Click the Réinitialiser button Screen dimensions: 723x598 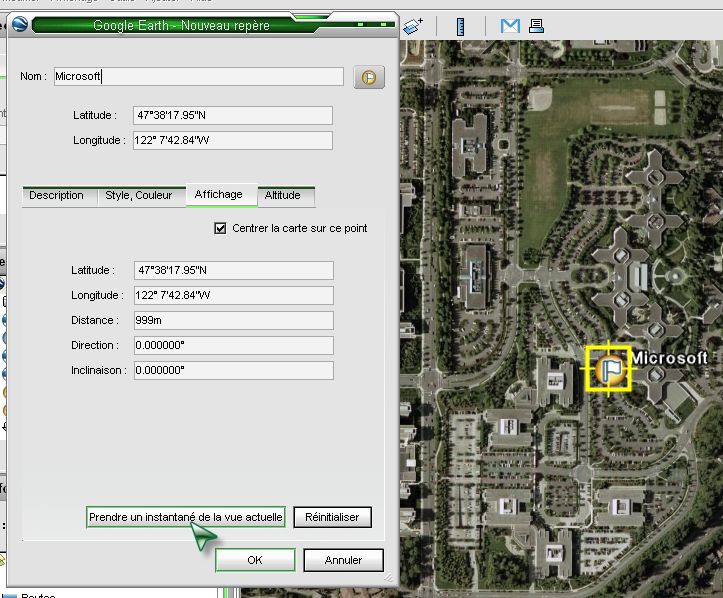332,517
